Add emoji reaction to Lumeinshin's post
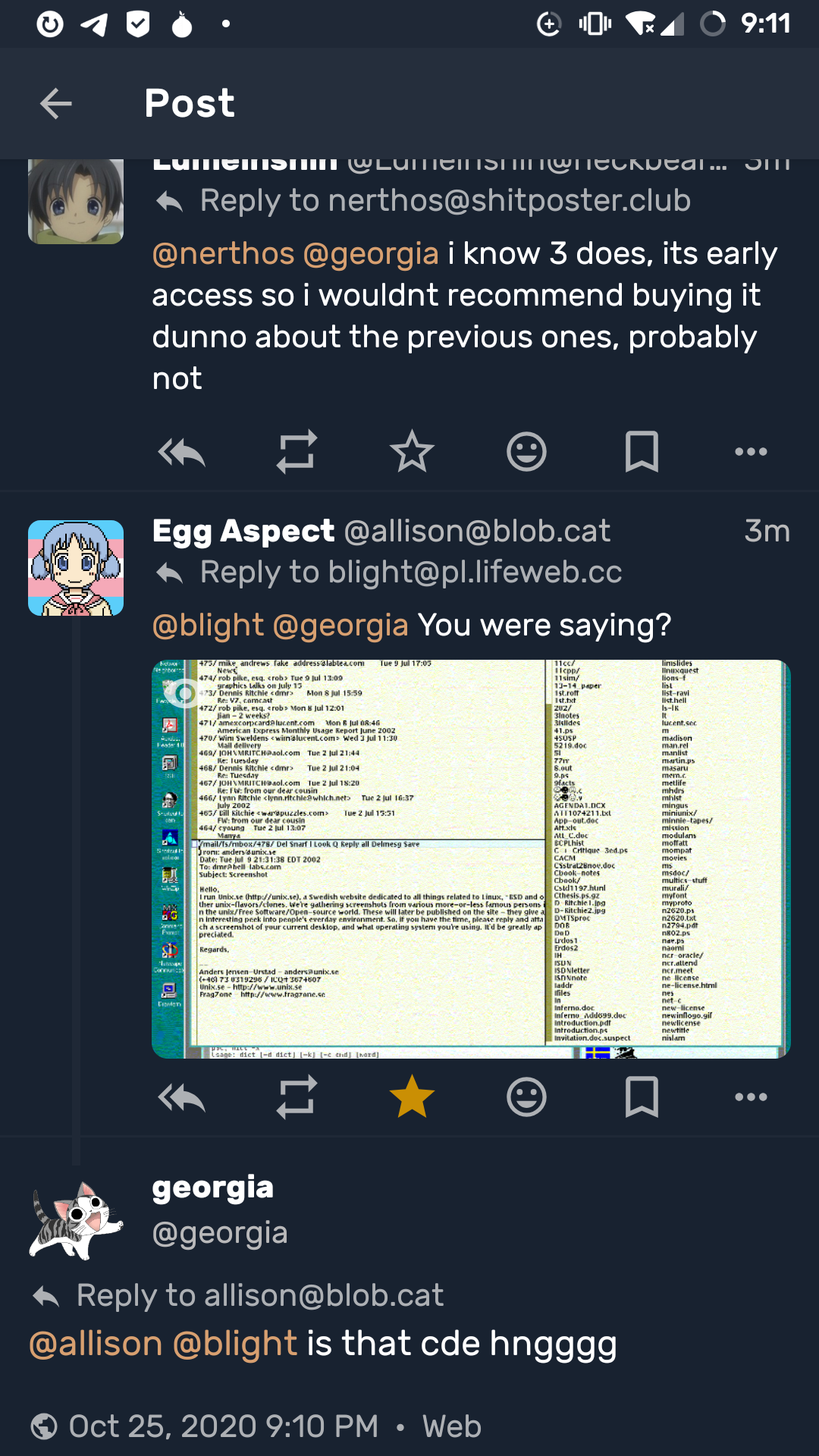Screen dimensions: 819x1456 (x=526, y=452)
